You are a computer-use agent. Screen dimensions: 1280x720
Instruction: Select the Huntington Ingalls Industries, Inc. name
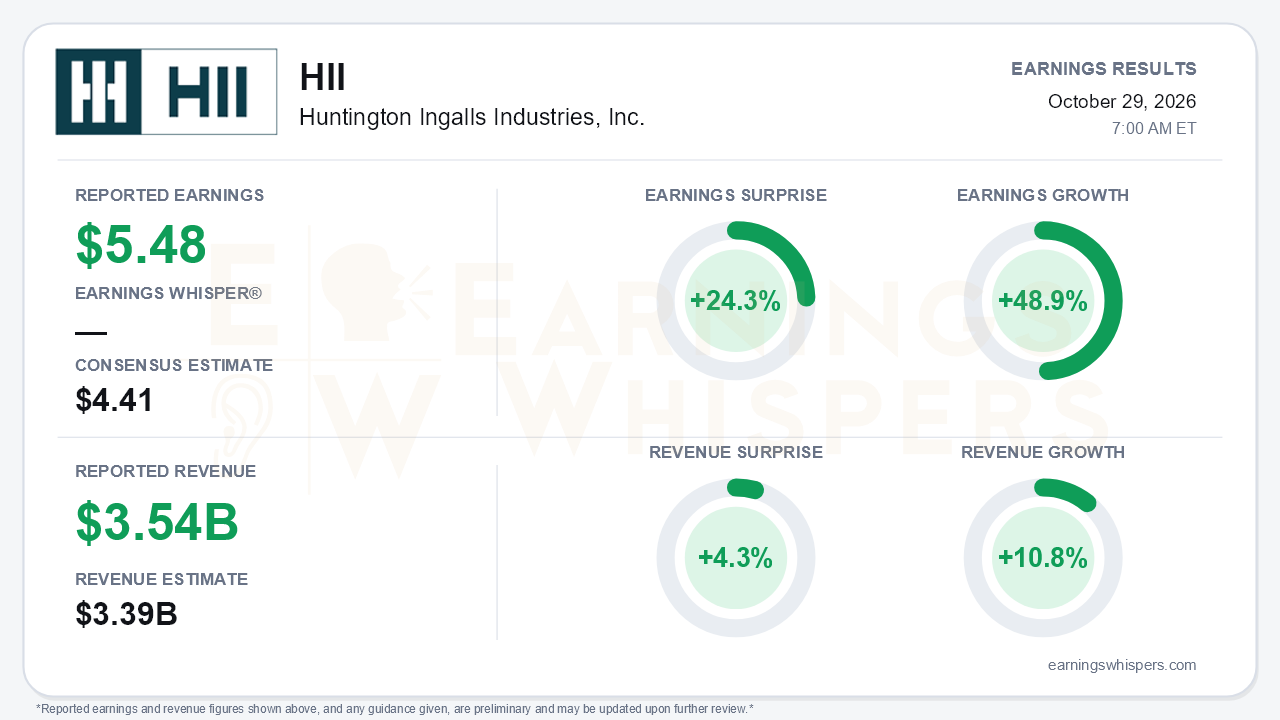click(472, 117)
